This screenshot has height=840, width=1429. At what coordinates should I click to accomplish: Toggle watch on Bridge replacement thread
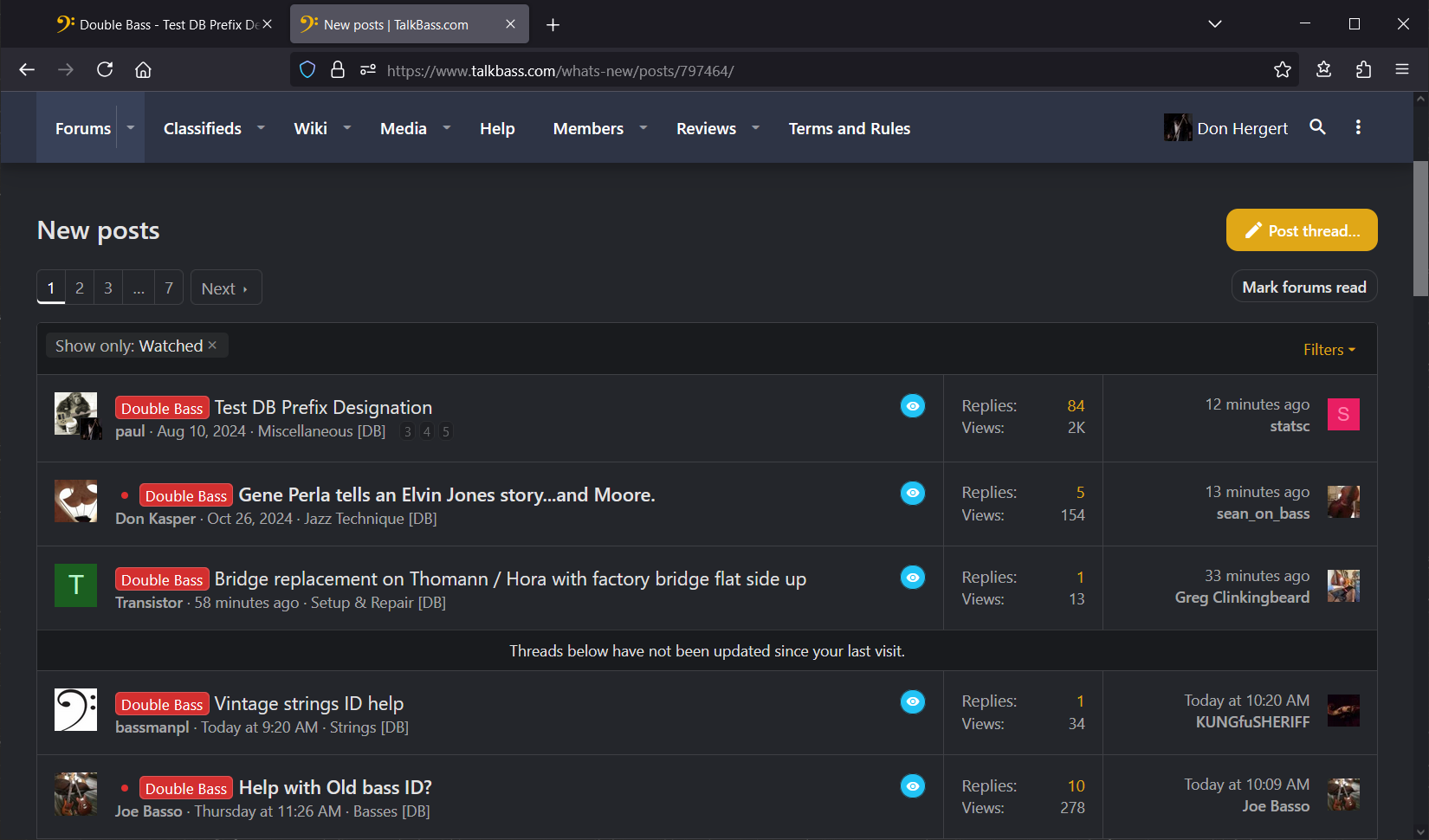point(913,577)
